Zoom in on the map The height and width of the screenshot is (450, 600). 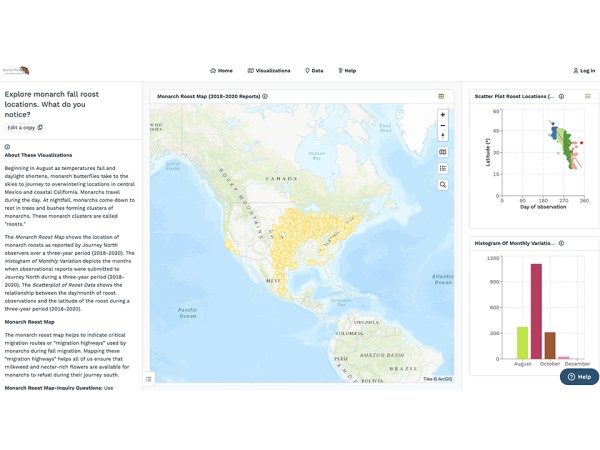(x=443, y=115)
